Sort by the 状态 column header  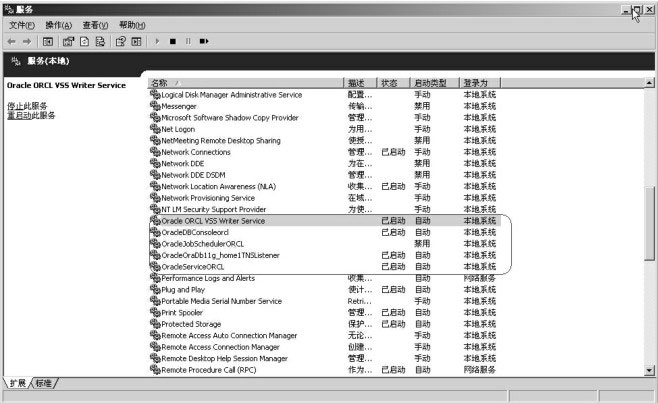(393, 83)
